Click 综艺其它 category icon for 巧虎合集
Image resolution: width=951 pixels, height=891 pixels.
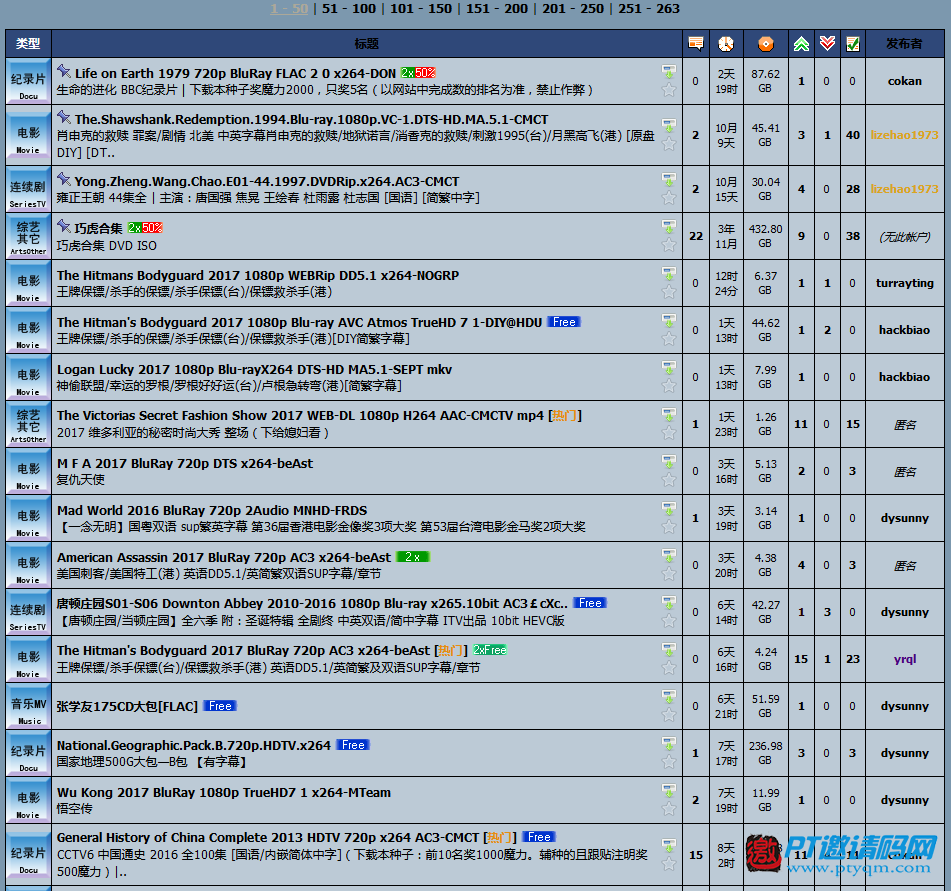click(x=28, y=237)
